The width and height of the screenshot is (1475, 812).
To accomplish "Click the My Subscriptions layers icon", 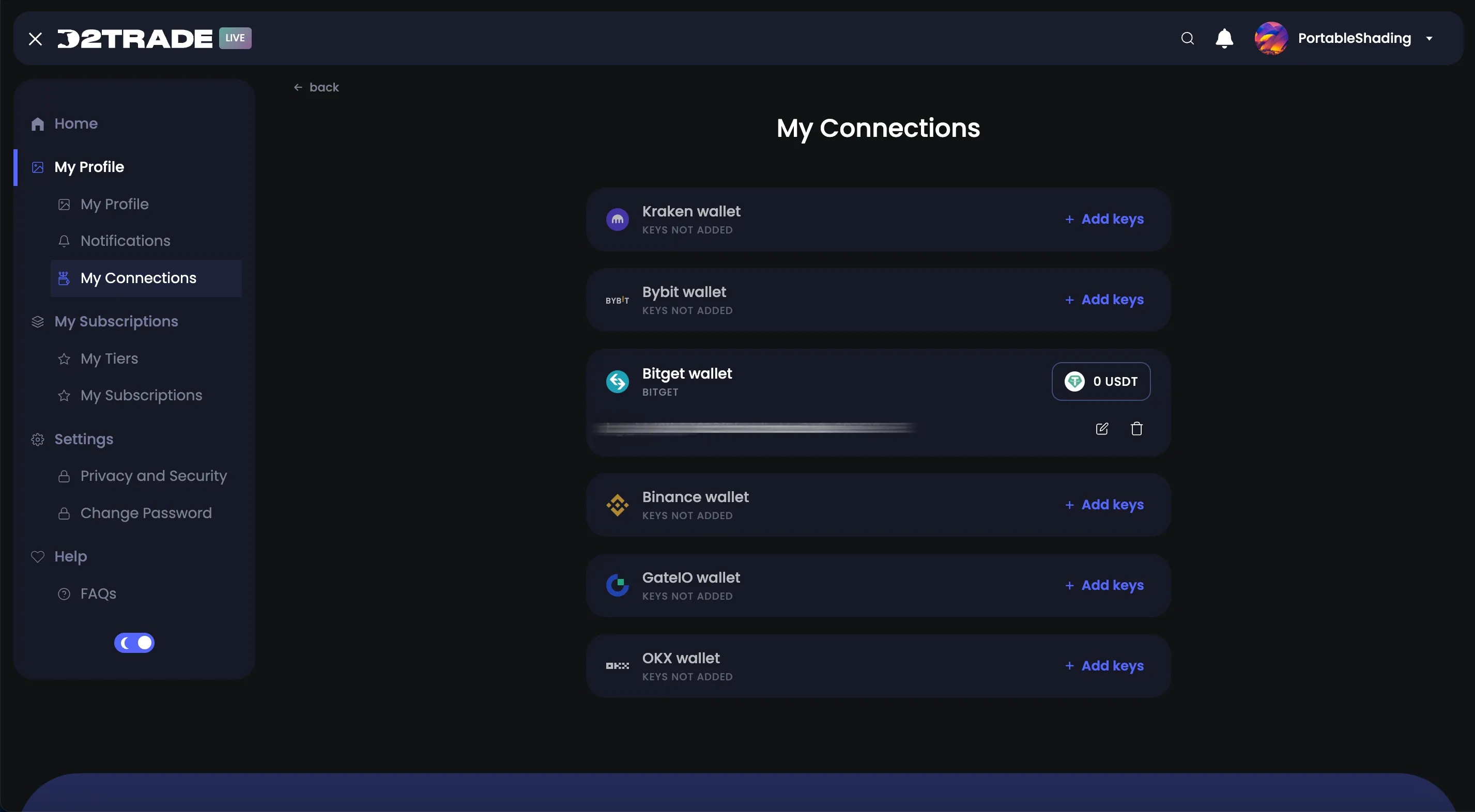I will click(38, 322).
